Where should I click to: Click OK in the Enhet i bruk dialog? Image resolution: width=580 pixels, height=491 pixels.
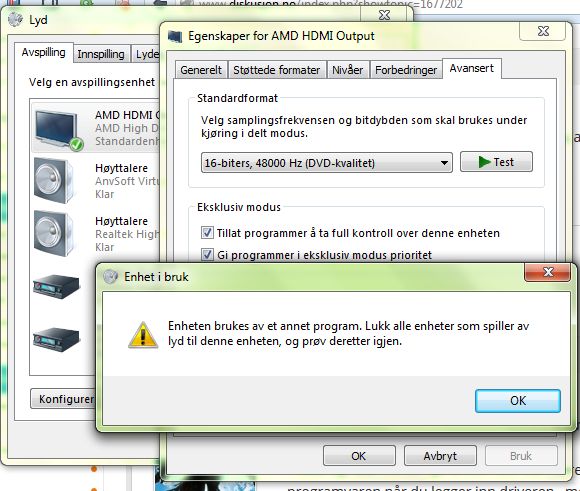point(517,401)
